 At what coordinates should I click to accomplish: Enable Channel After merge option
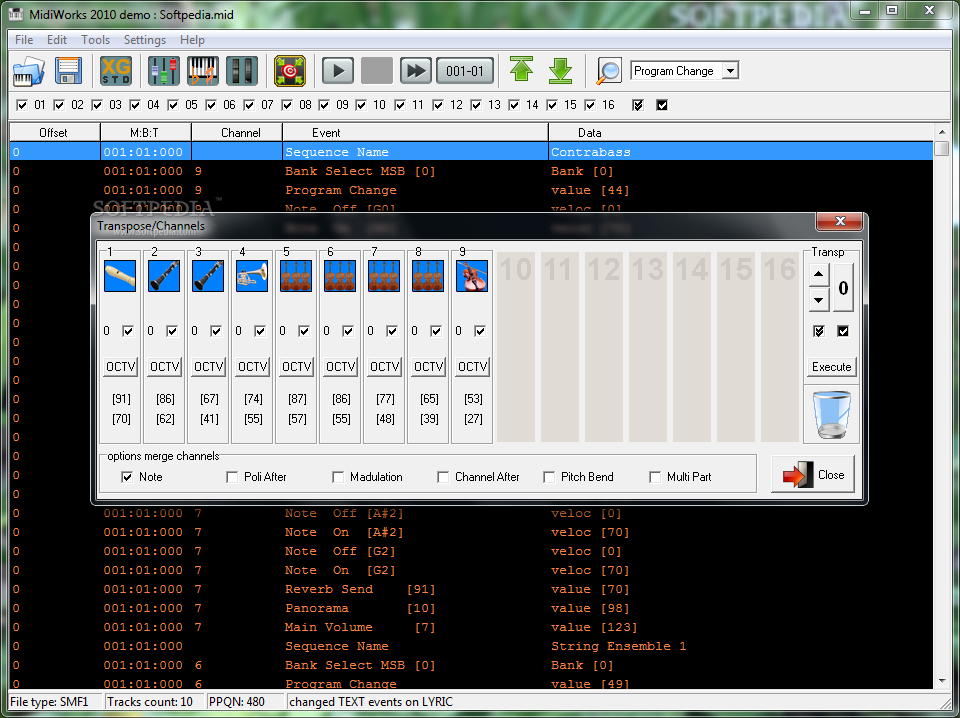click(x=443, y=477)
